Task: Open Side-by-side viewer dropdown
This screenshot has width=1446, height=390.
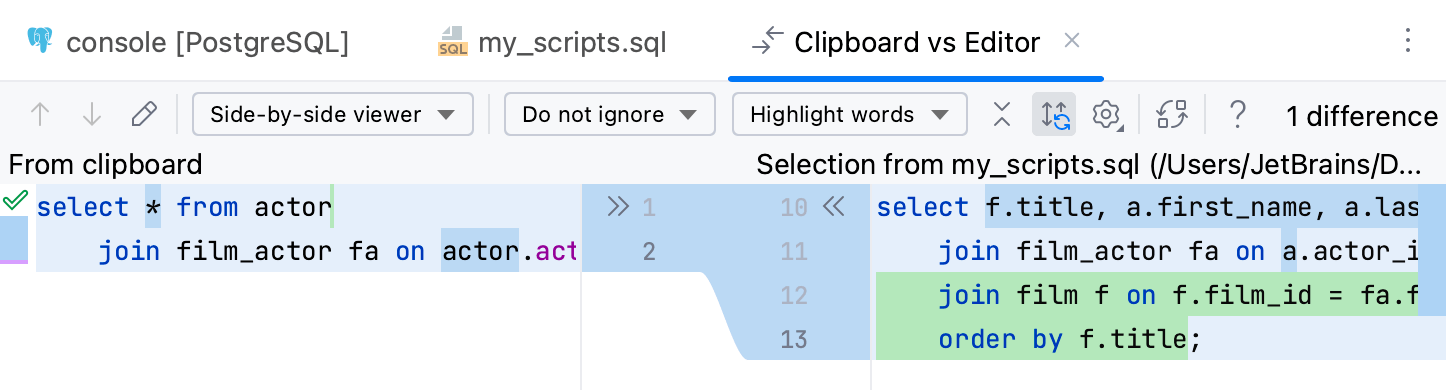Action: coord(333,115)
